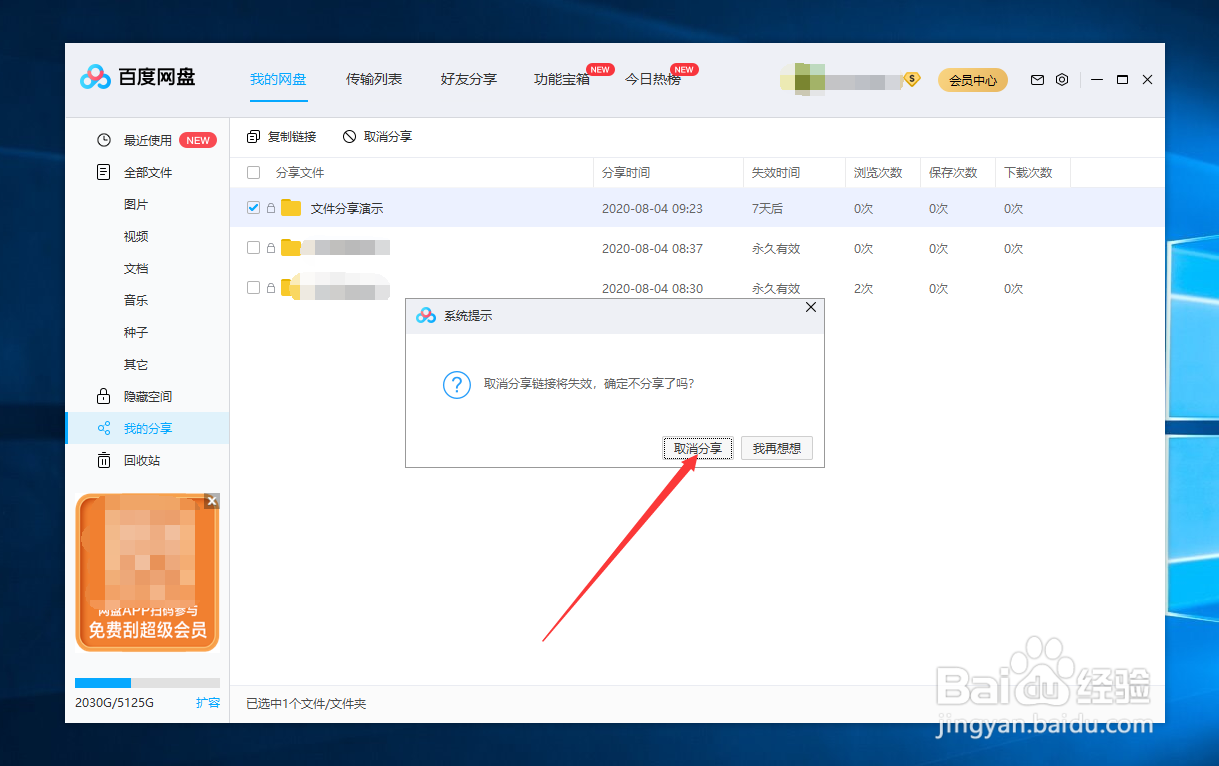Check the 08:30 share row checkbox
Viewport: 1219px width, 766px height.
tap(253, 288)
